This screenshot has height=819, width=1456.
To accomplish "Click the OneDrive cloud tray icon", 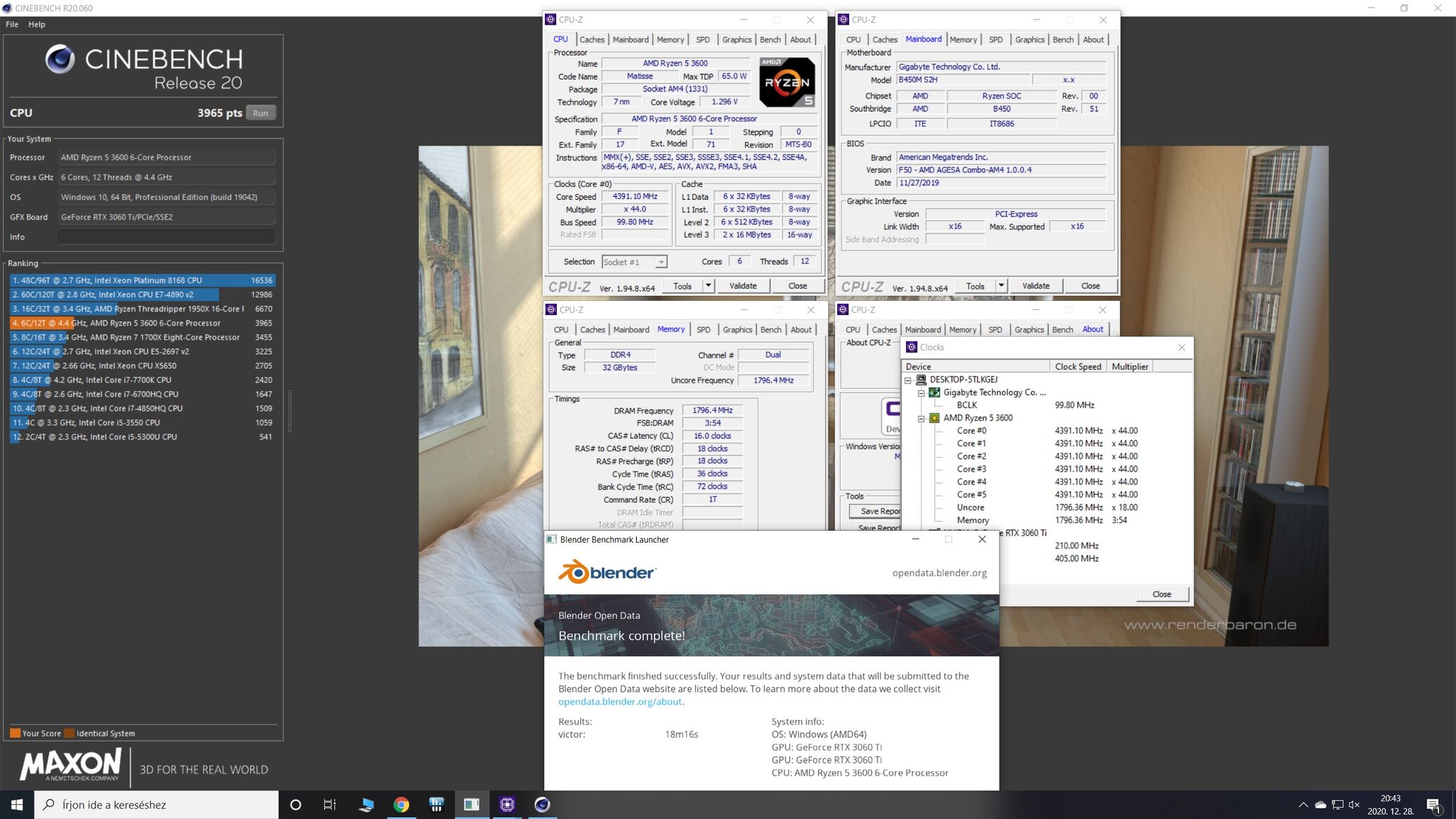I will tap(1320, 804).
